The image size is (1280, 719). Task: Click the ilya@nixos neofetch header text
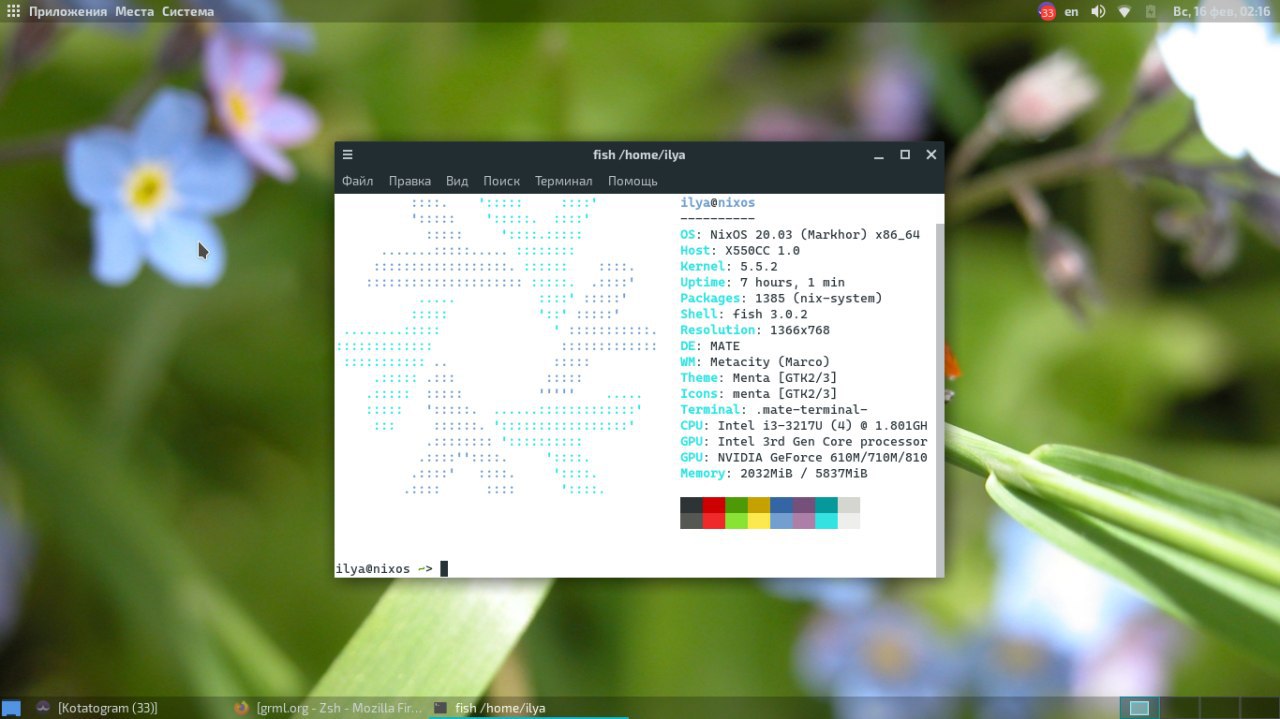717,203
